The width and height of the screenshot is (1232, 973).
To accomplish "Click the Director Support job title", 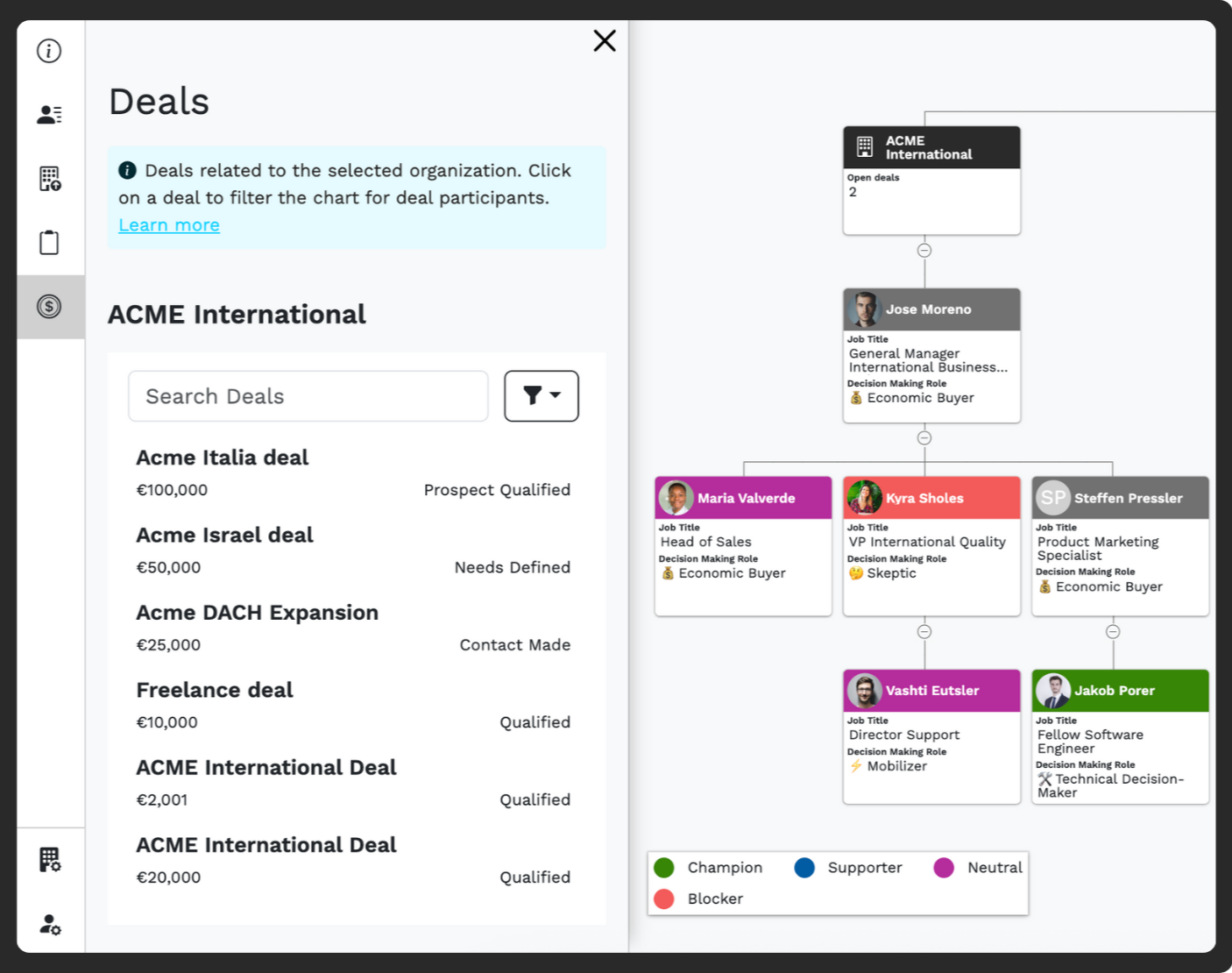I will pos(904,735).
